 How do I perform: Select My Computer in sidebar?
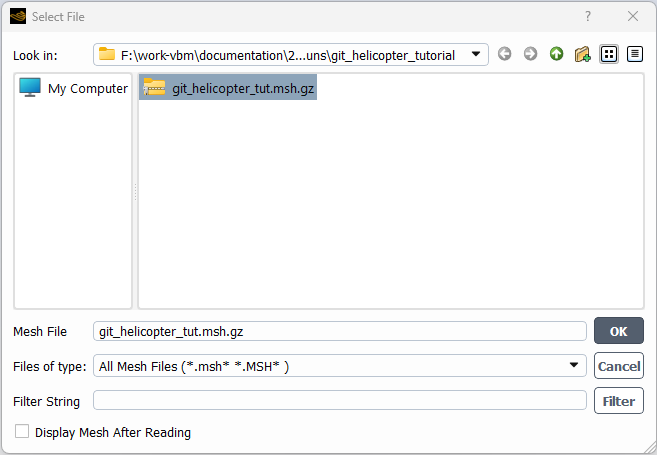click(73, 88)
